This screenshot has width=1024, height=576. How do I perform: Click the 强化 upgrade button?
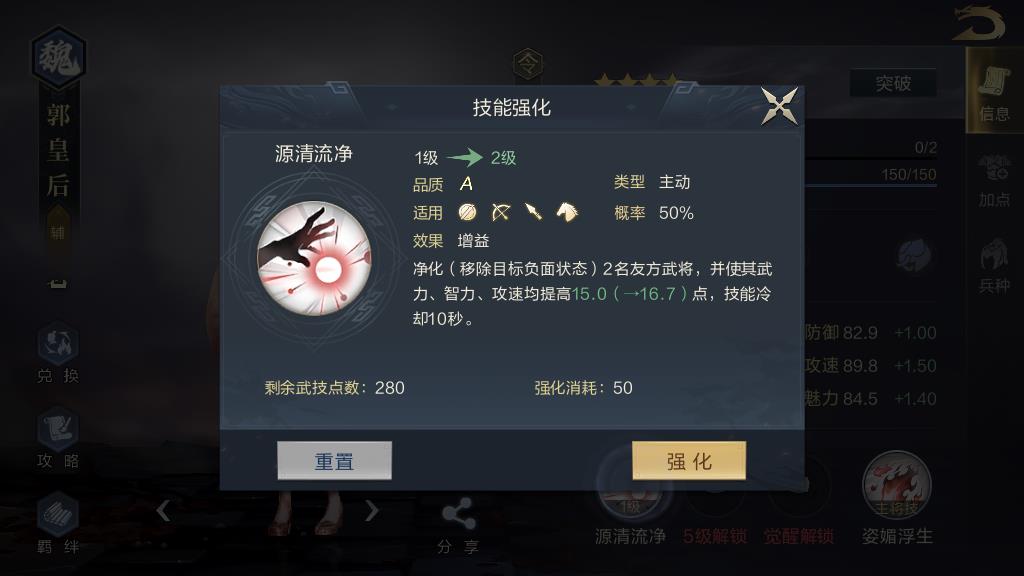(x=688, y=460)
